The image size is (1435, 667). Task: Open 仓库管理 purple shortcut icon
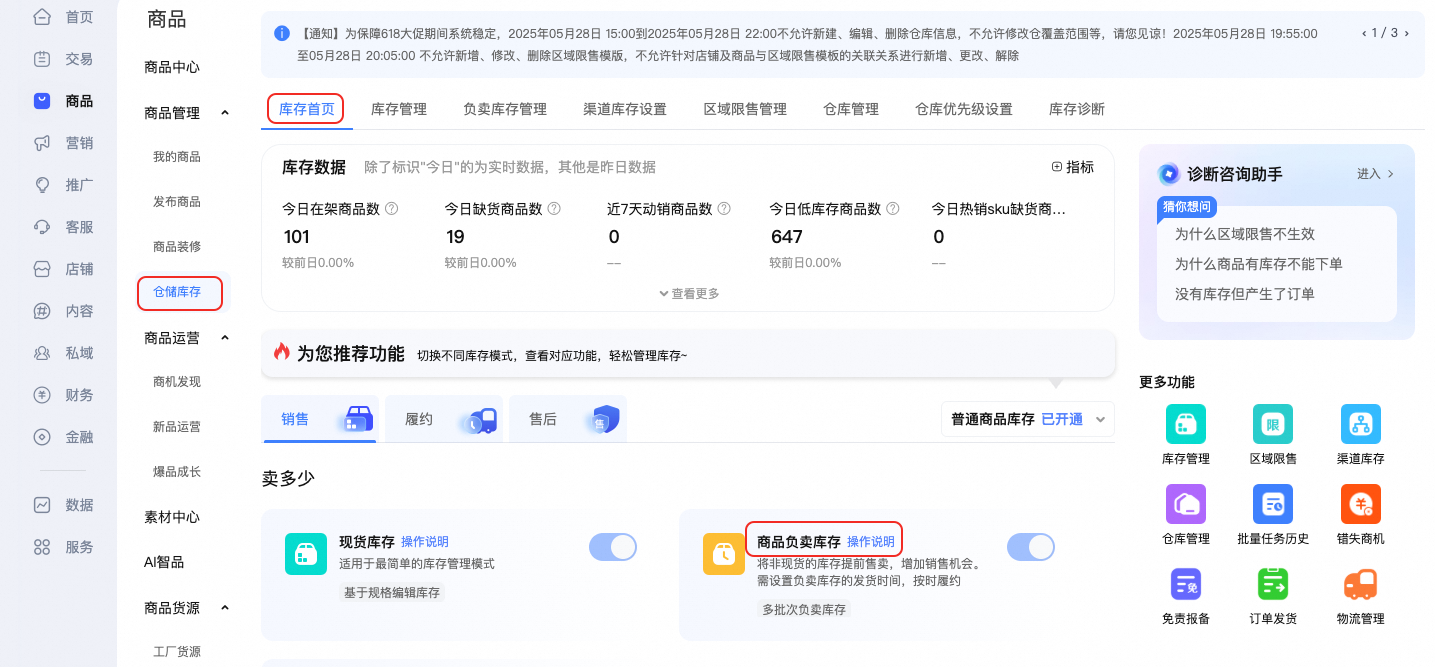[x=1186, y=504]
